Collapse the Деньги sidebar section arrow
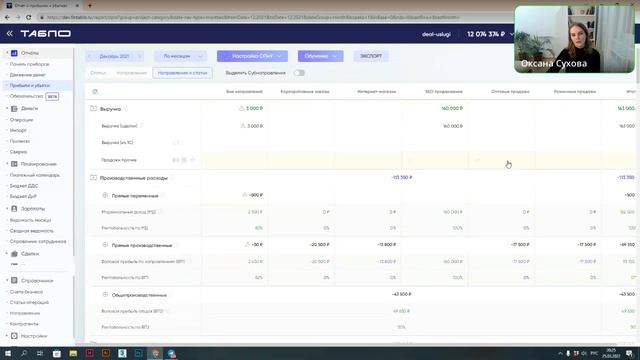This screenshot has height=360, width=640. tap(7, 108)
